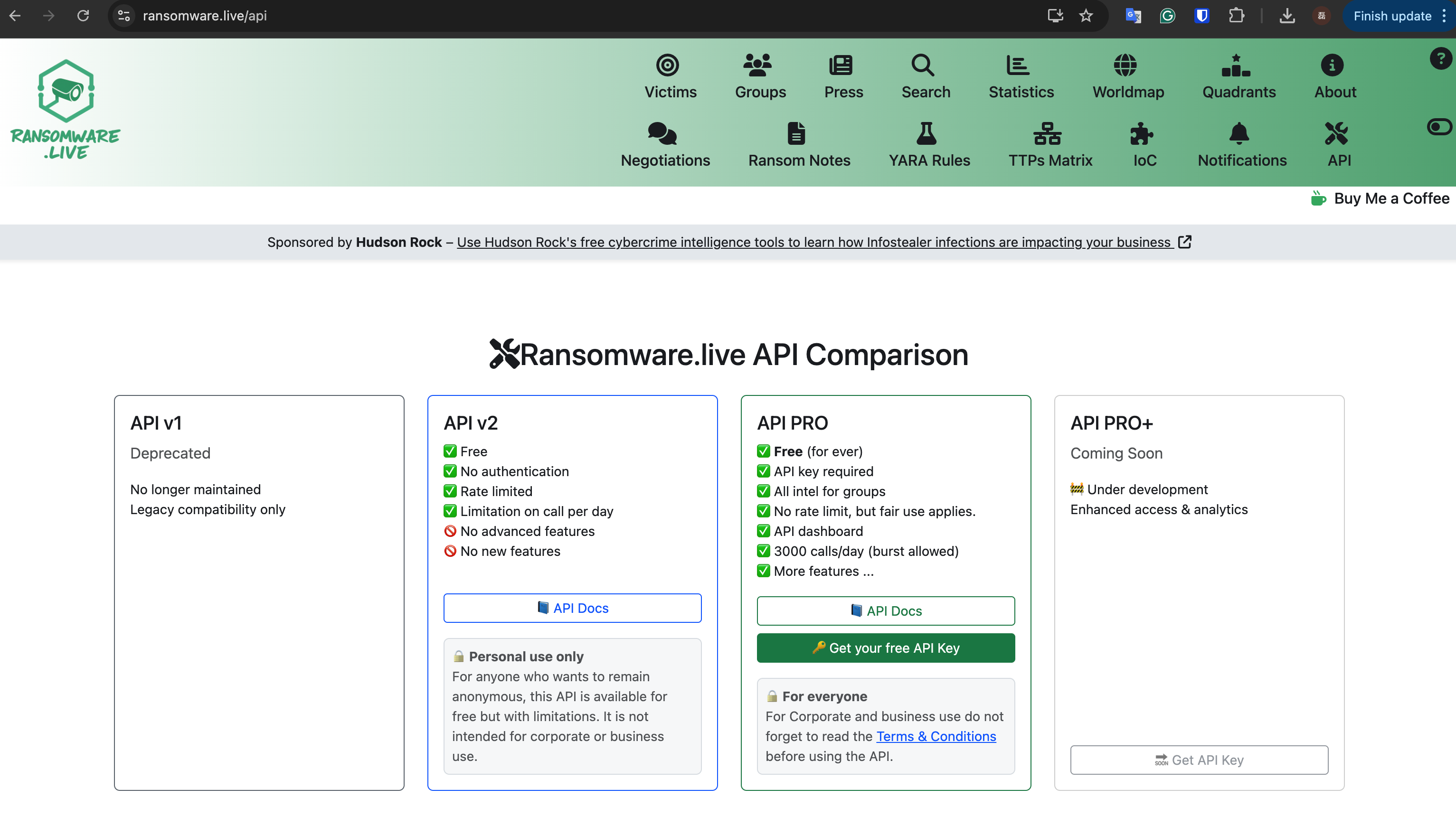The width and height of the screenshot is (1456, 826).
Task: Open the Victims target icon
Action: (667, 65)
